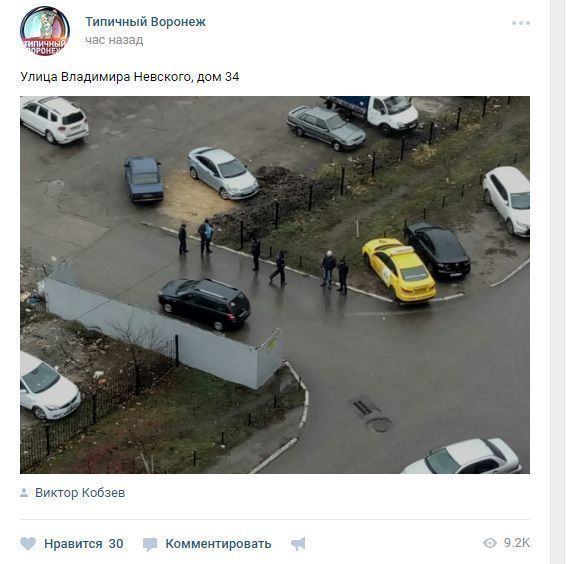This screenshot has height=564, width=566.
Task: Toggle the heart like icon
Action: tap(28, 543)
